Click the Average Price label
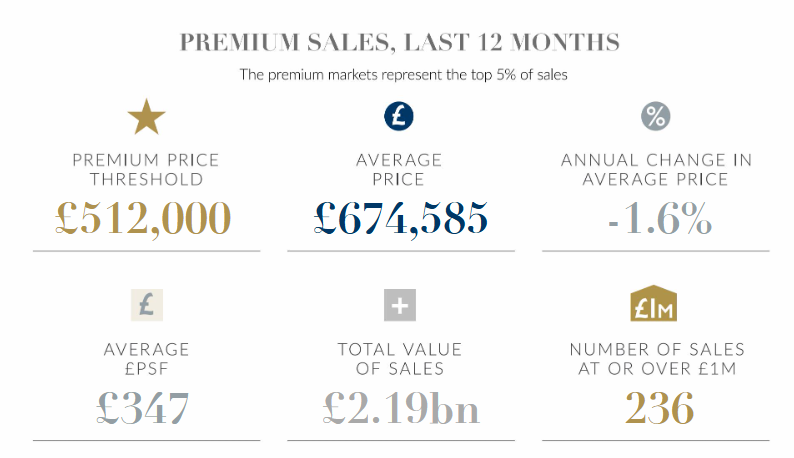 pos(399,170)
